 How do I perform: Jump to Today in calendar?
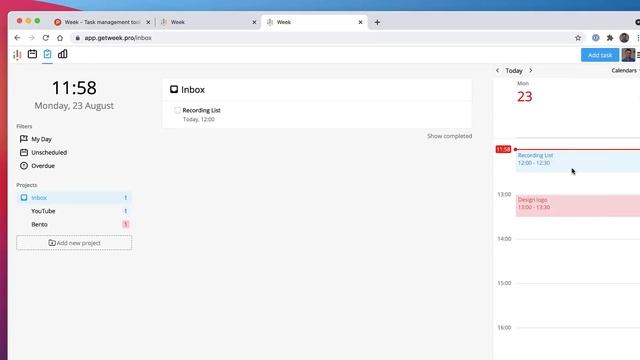[x=514, y=71]
